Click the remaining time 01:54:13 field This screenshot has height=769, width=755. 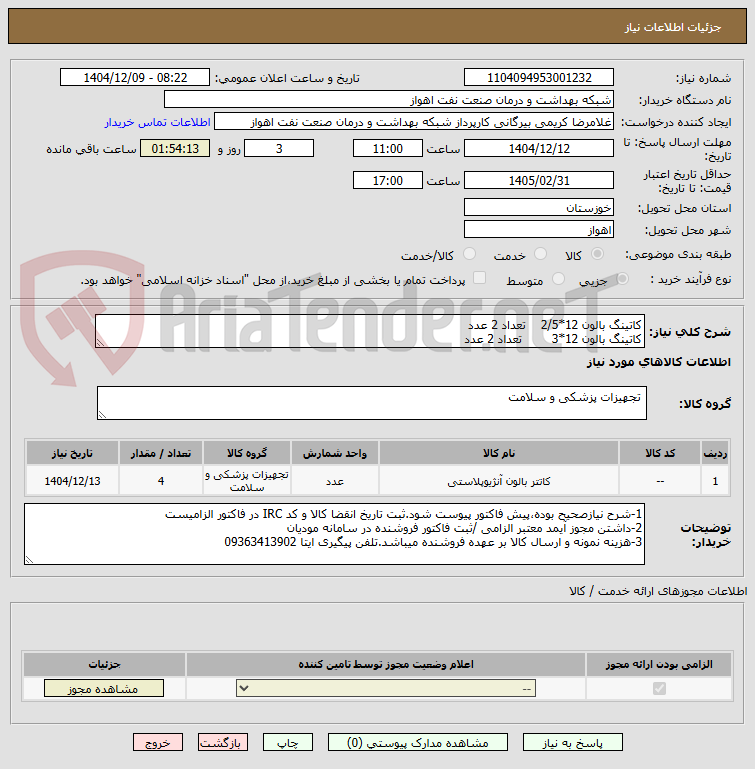coord(175,148)
